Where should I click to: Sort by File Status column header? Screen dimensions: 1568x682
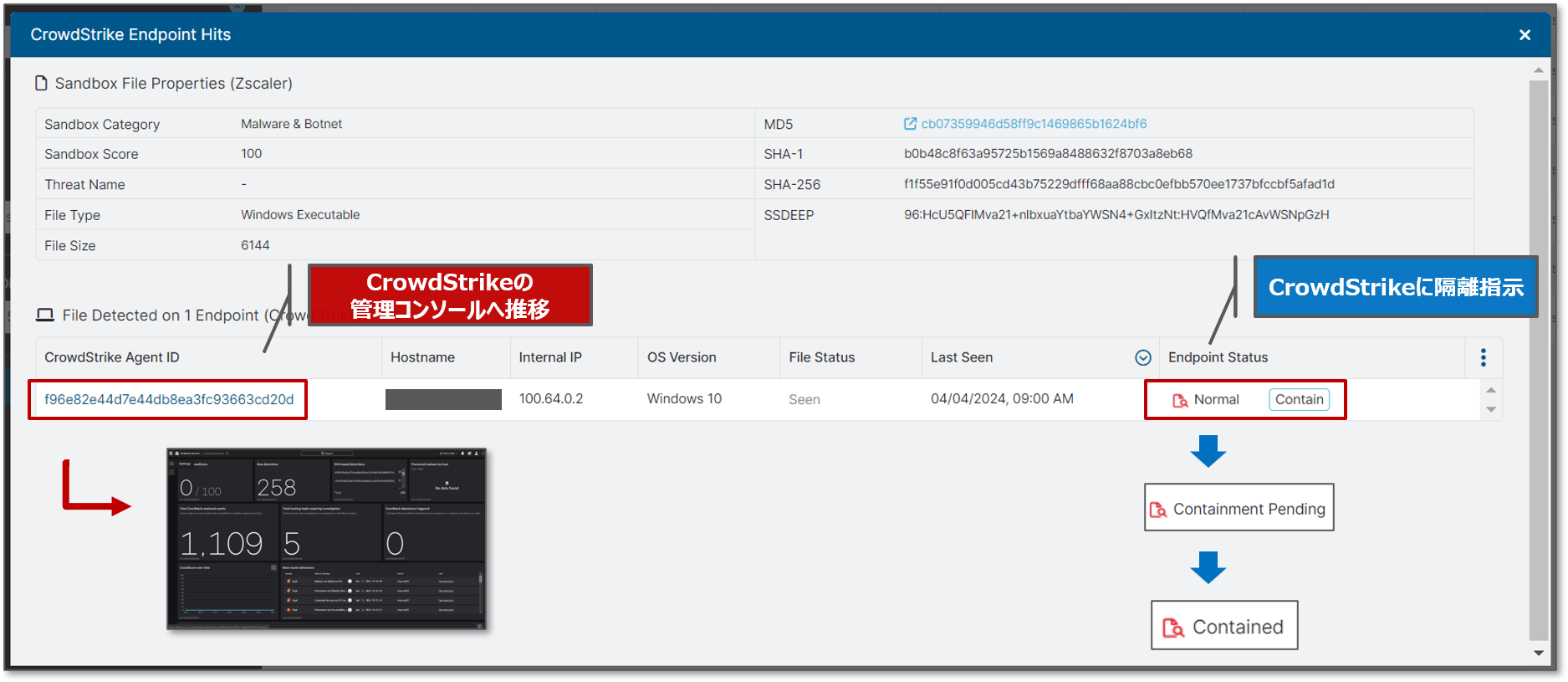[822, 357]
